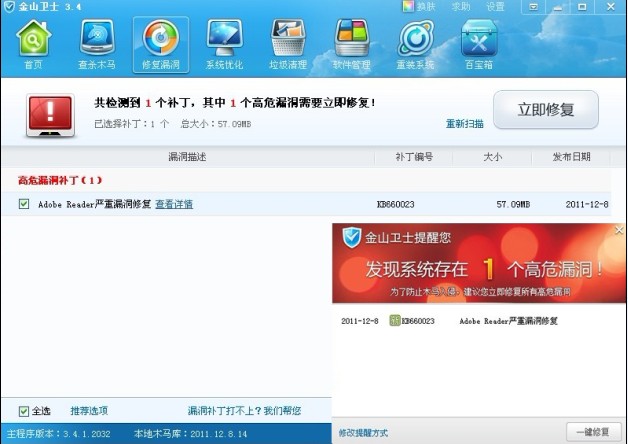628x444 pixels.
Task: Open the 重装系统 reinstall system icon
Action: [416, 42]
